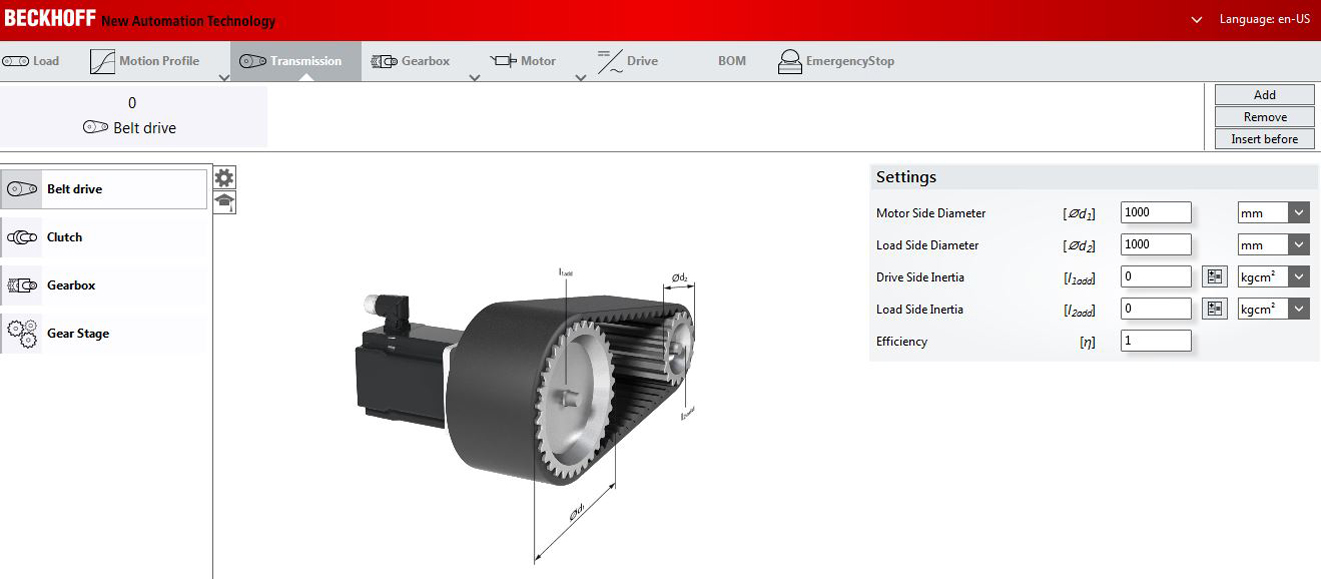Choose Gearbox in the component list
This screenshot has width=1321, height=579.
(x=104, y=285)
